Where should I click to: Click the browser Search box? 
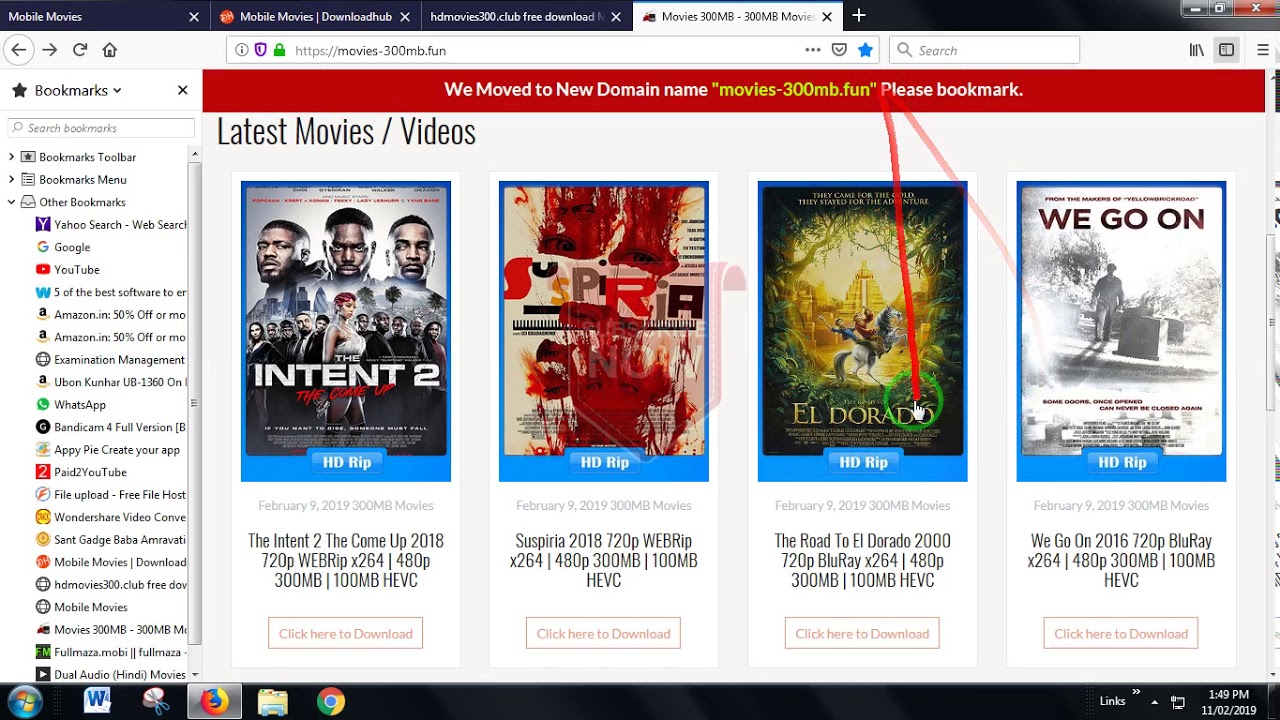[985, 50]
